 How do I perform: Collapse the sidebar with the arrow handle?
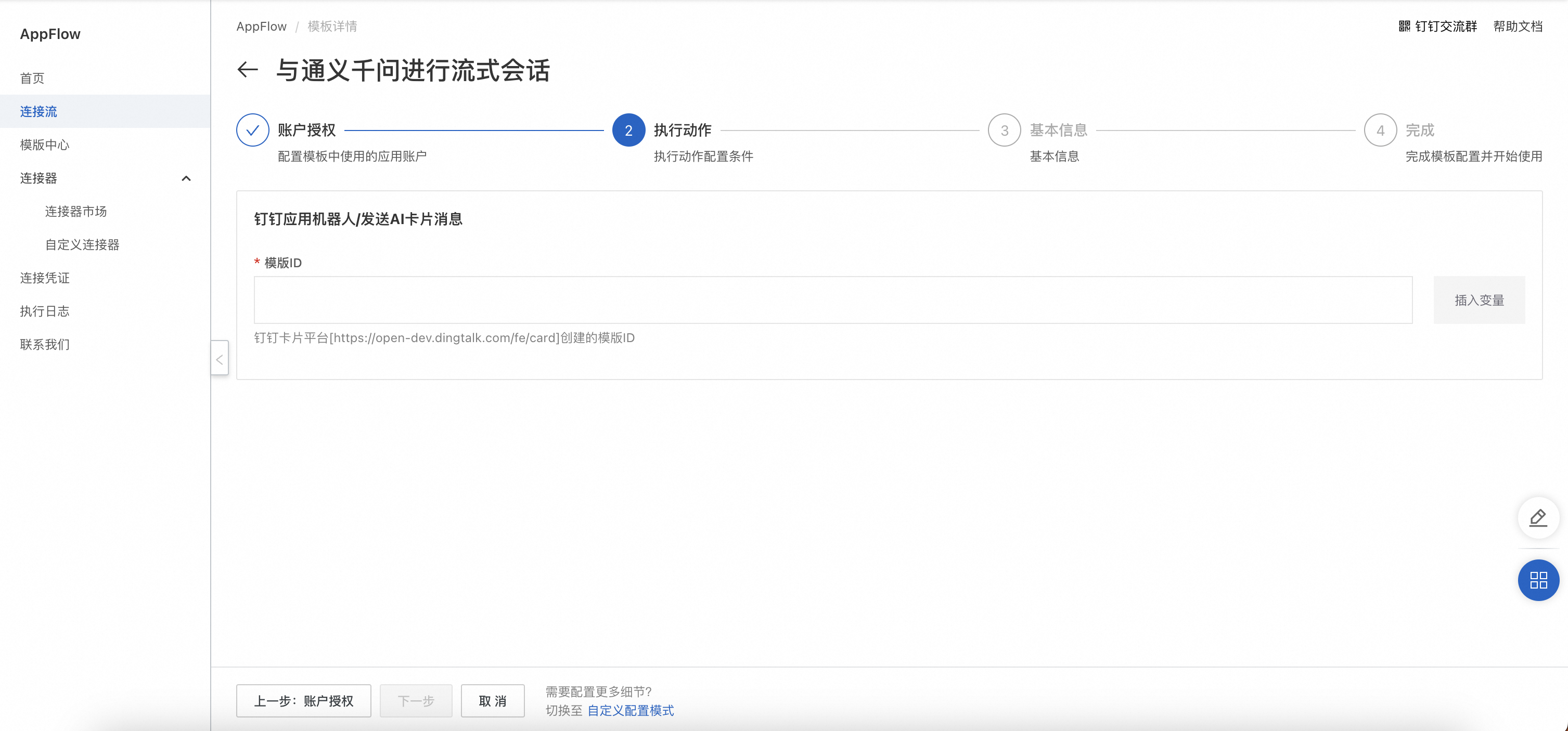point(220,359)
